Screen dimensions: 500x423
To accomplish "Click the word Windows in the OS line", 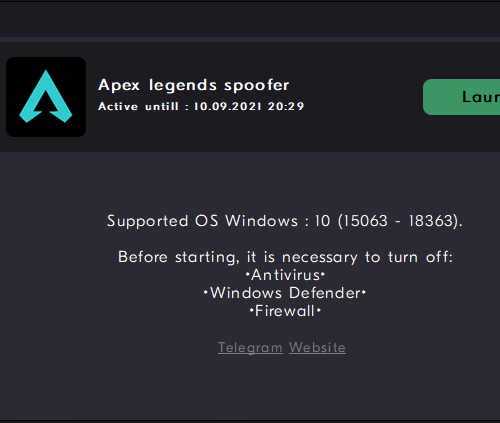I will [x=262, y=221].
